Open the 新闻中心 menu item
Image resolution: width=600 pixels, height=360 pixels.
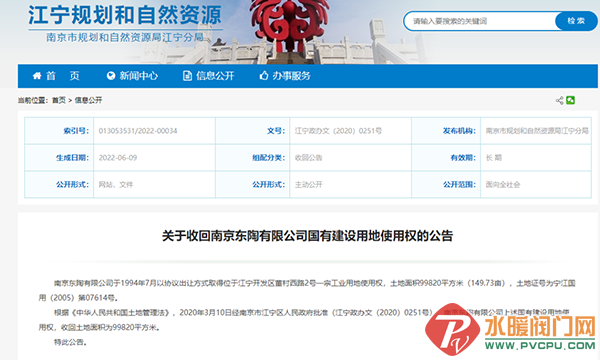pos(132,76)
